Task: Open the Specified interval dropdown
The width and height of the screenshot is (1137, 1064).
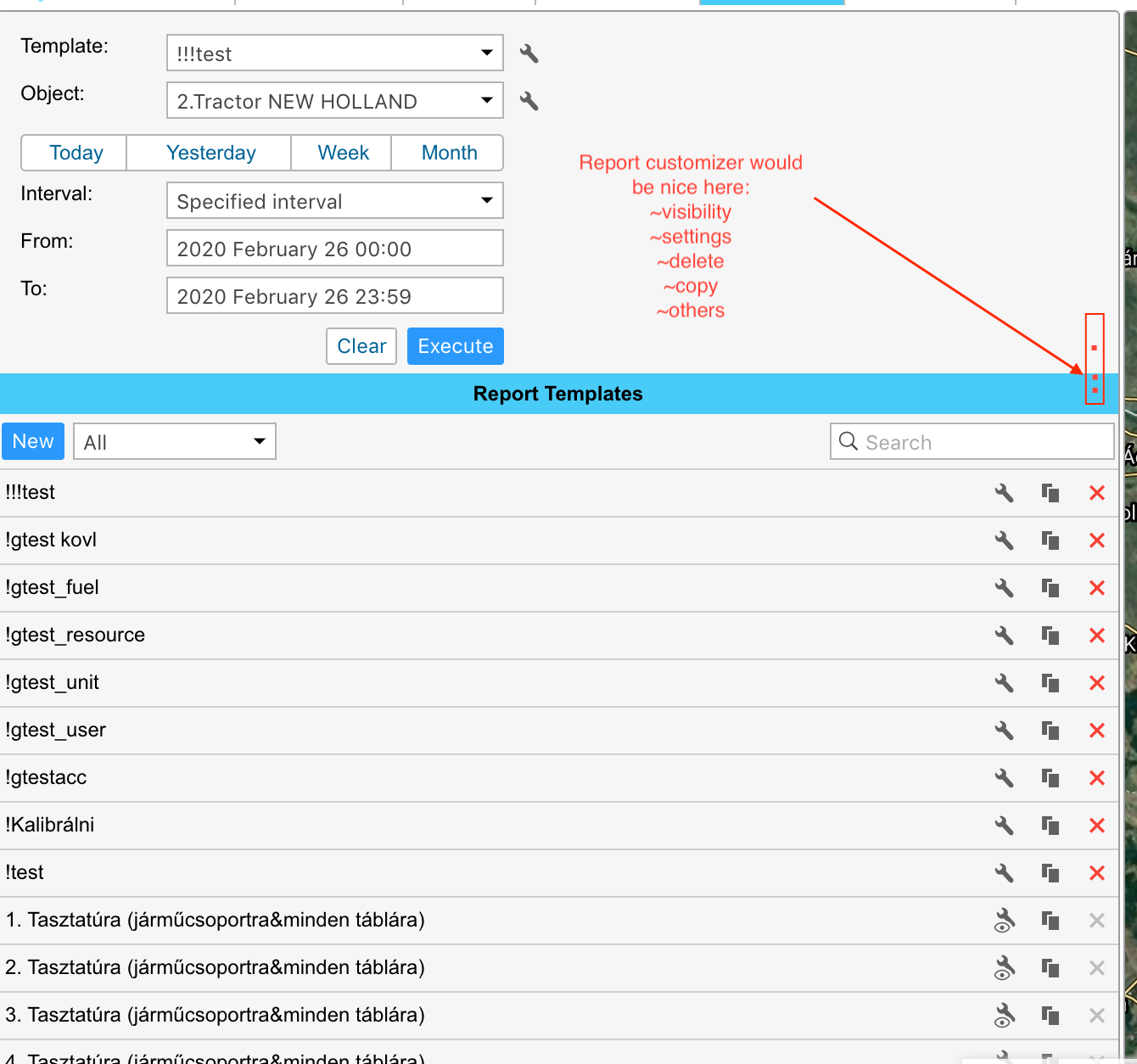Action: 334,201
